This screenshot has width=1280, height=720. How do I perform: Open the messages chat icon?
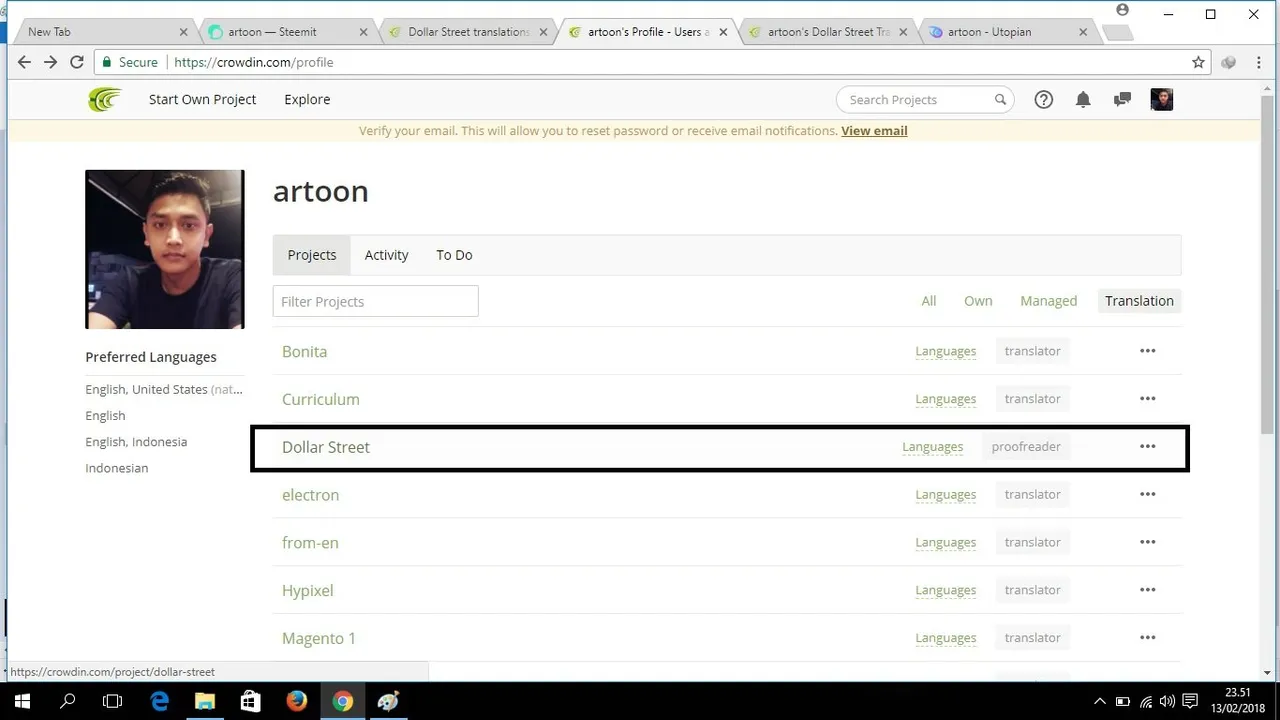(1122, 99)
